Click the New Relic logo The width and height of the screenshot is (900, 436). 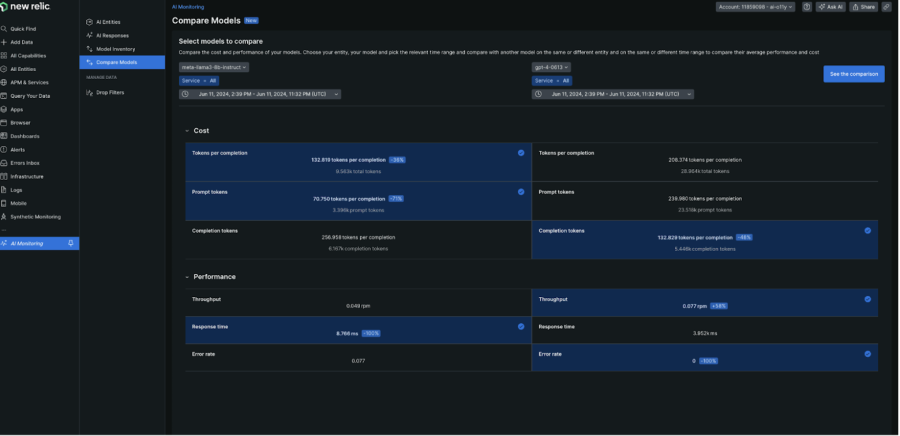point(26,7)
